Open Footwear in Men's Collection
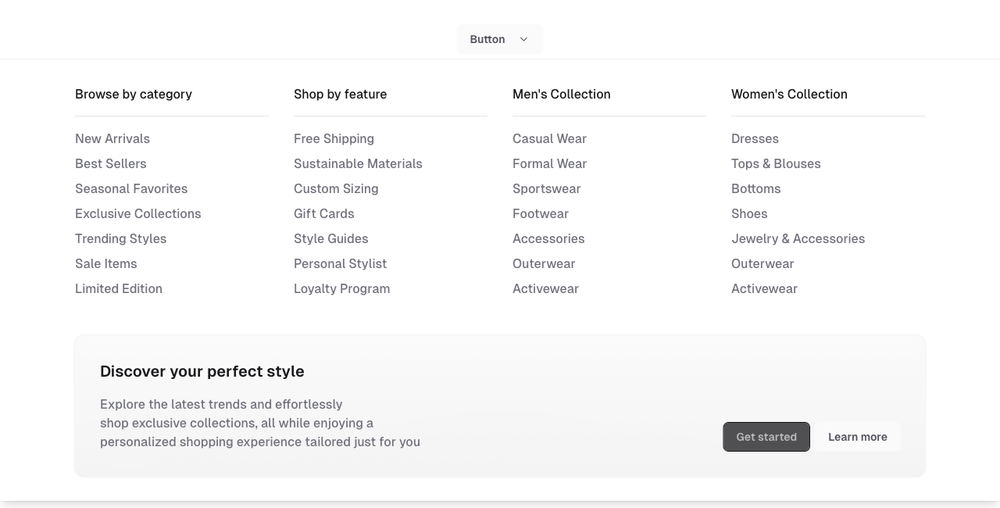This screenshot has width=1000, height=508. pyautogui.click(x=540, y=214)
